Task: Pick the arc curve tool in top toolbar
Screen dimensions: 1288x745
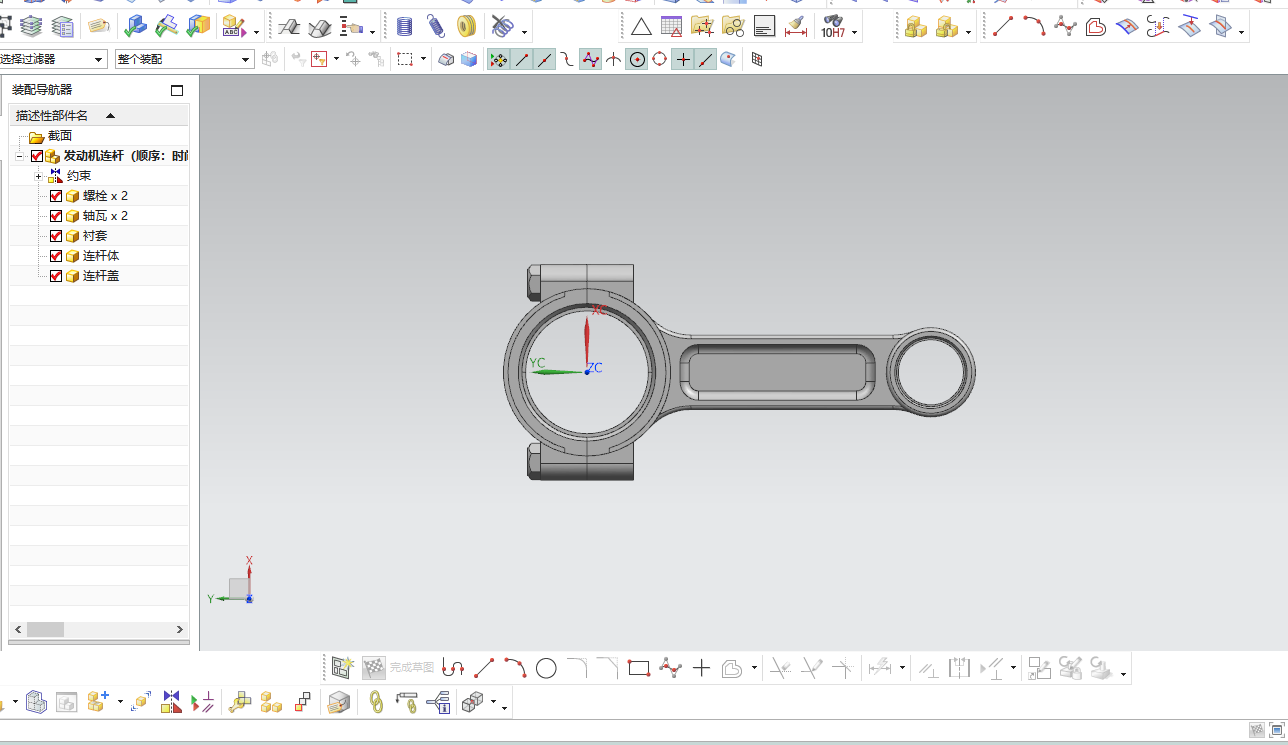Action: [1034, 27]
